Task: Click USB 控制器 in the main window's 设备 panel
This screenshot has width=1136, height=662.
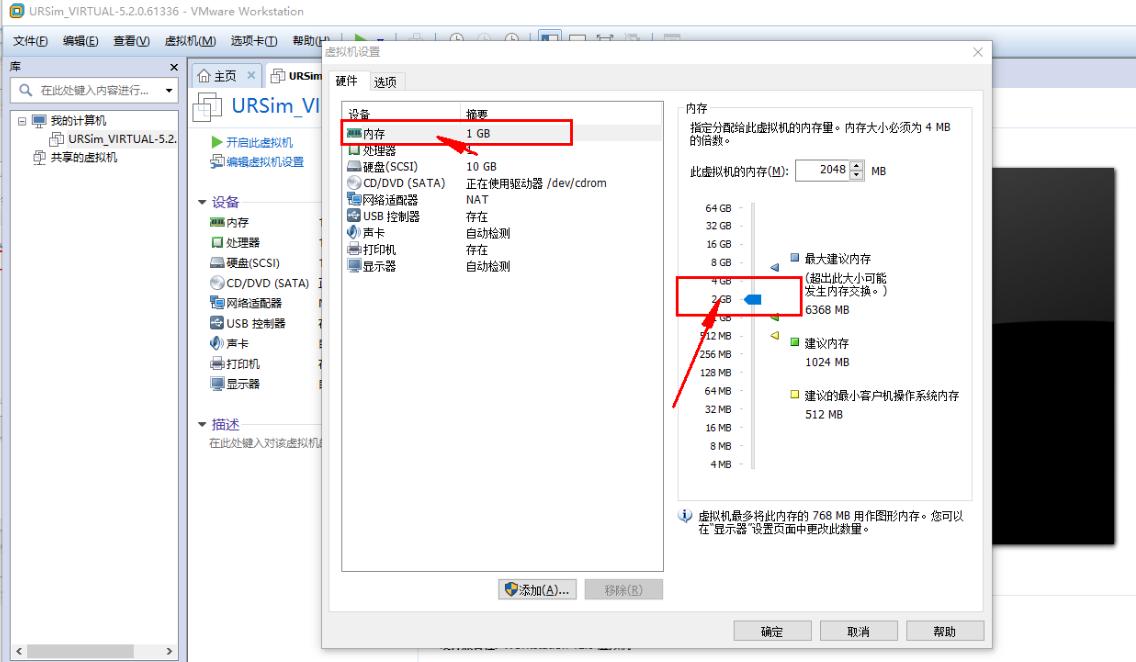Action: point(248,323)
